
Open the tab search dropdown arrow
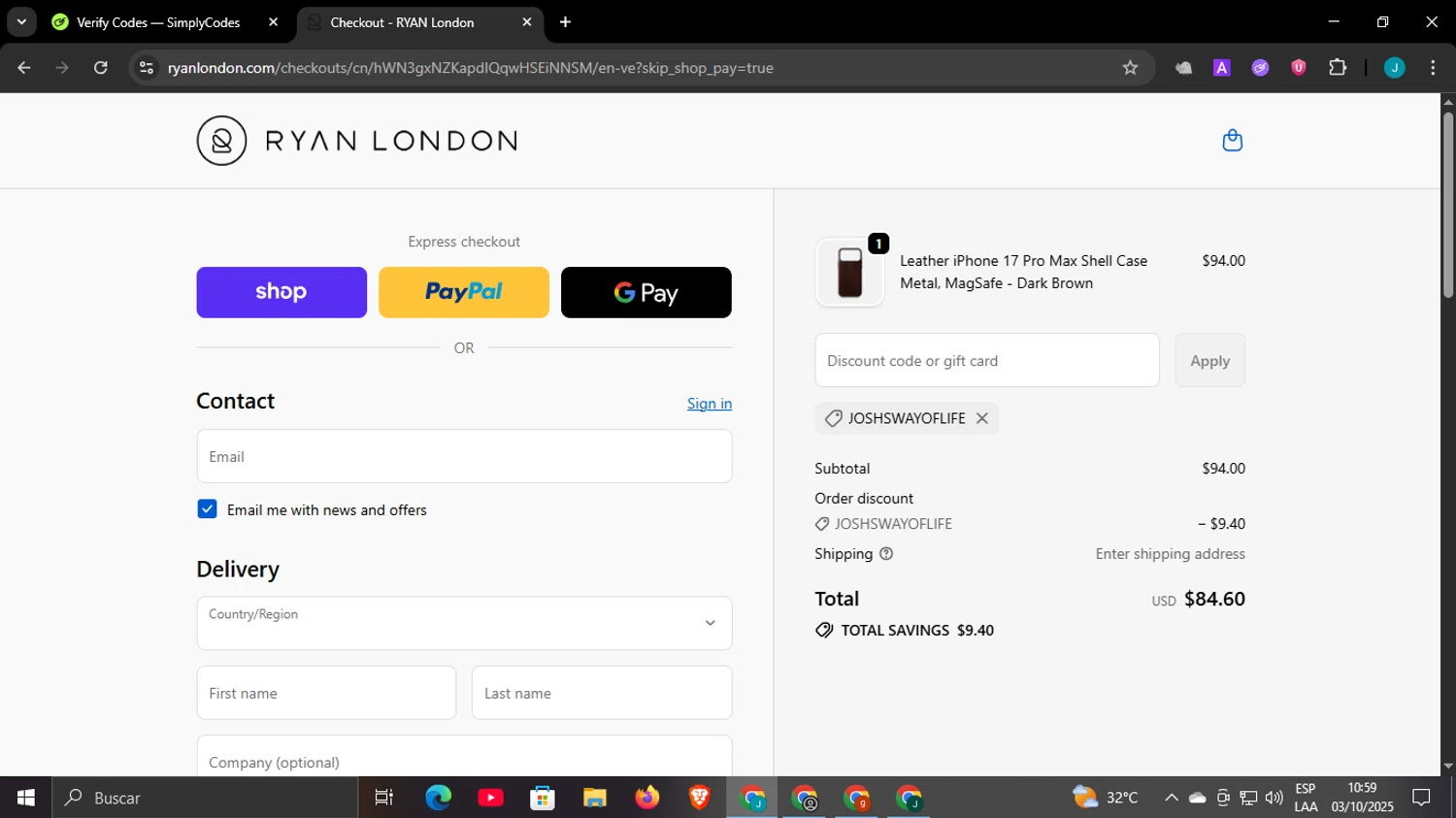[x=21, y=22]
